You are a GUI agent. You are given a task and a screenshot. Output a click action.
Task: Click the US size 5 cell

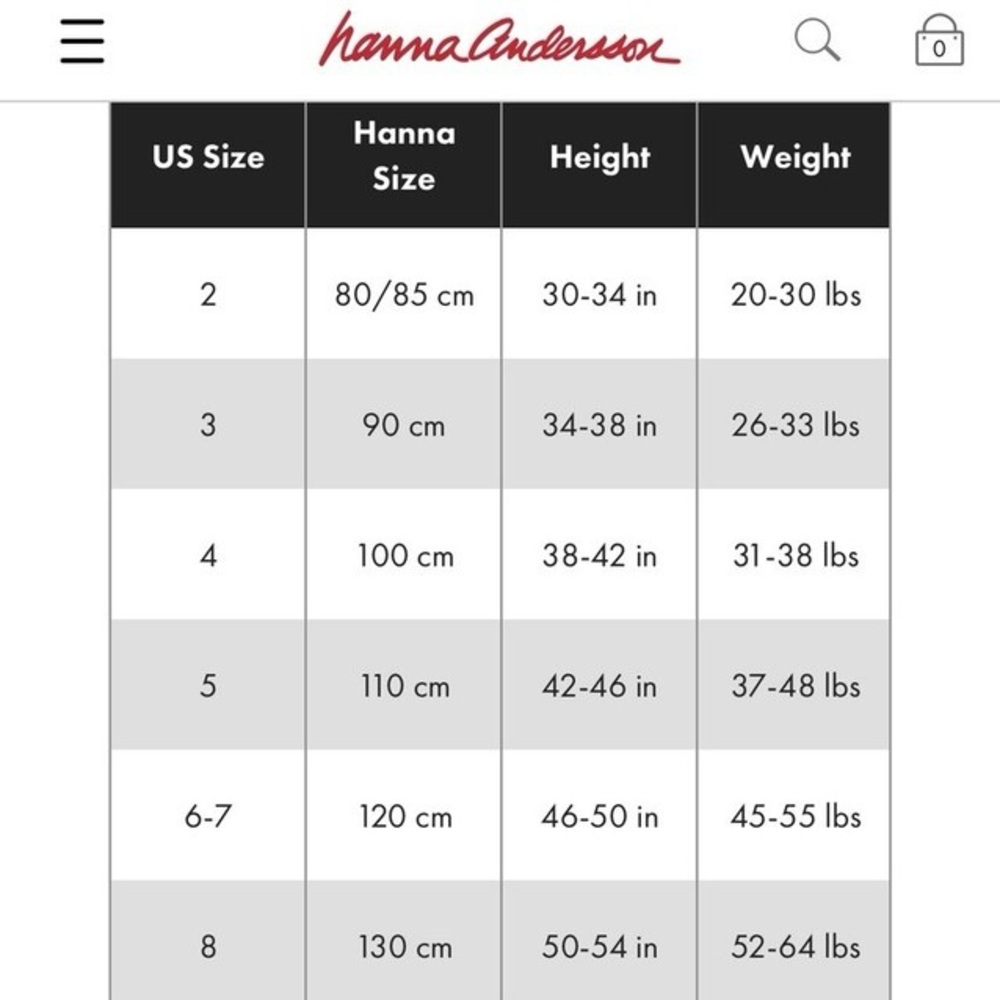[208, 685]
